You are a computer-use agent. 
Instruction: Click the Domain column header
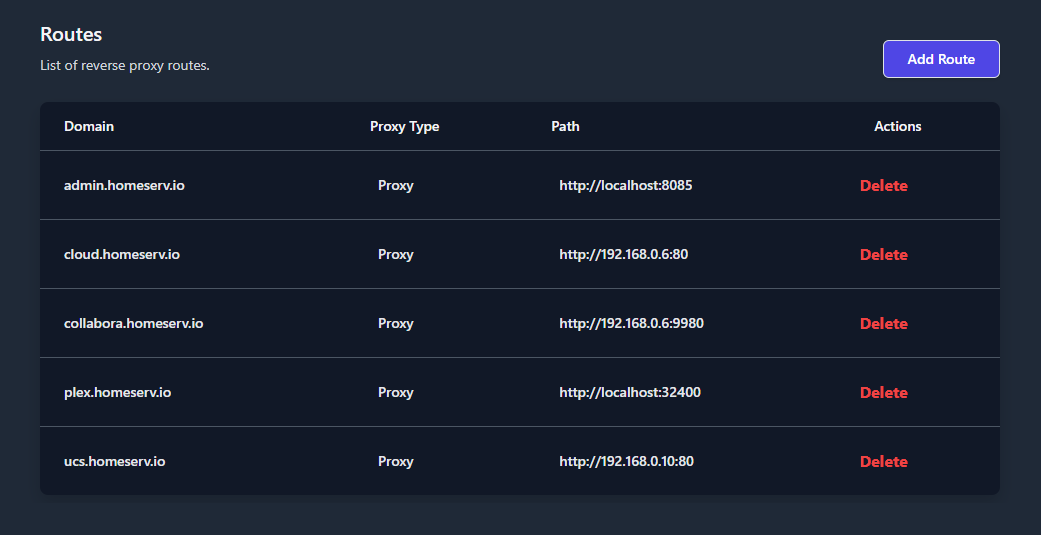click(89, 127)
